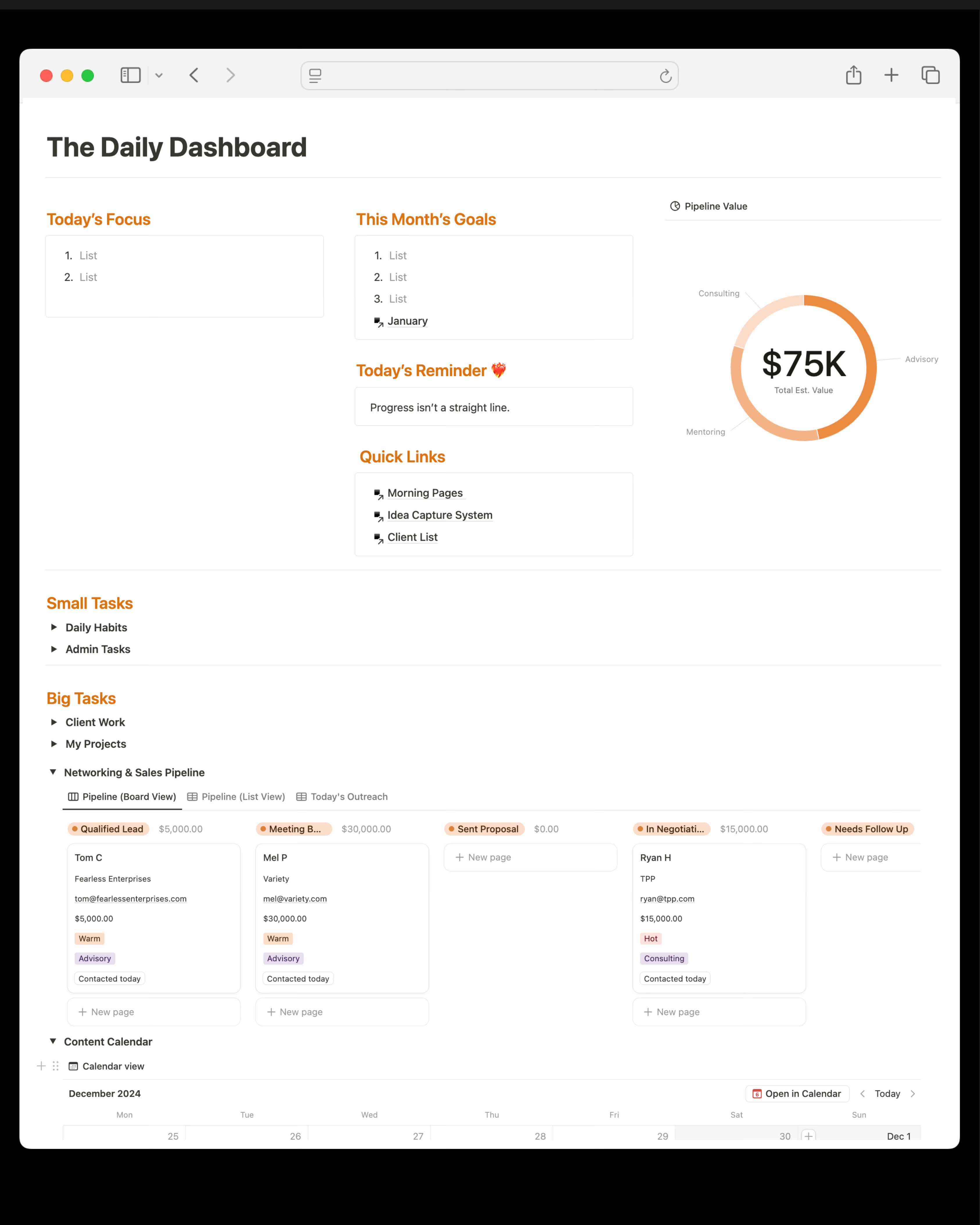Click the Pipeline Value chart icon
Viewport: 980px width, 1225px height.
click(675, 206)
